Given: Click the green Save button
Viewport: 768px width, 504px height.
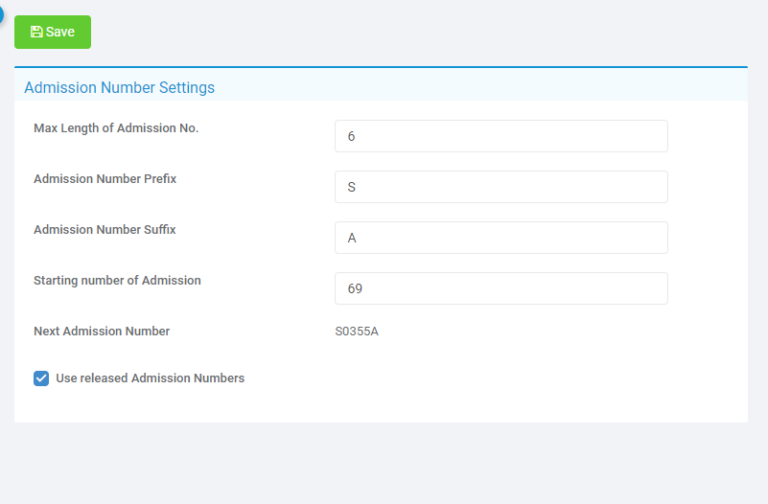Looking at the screenshot, I should [x=52, y=32].
